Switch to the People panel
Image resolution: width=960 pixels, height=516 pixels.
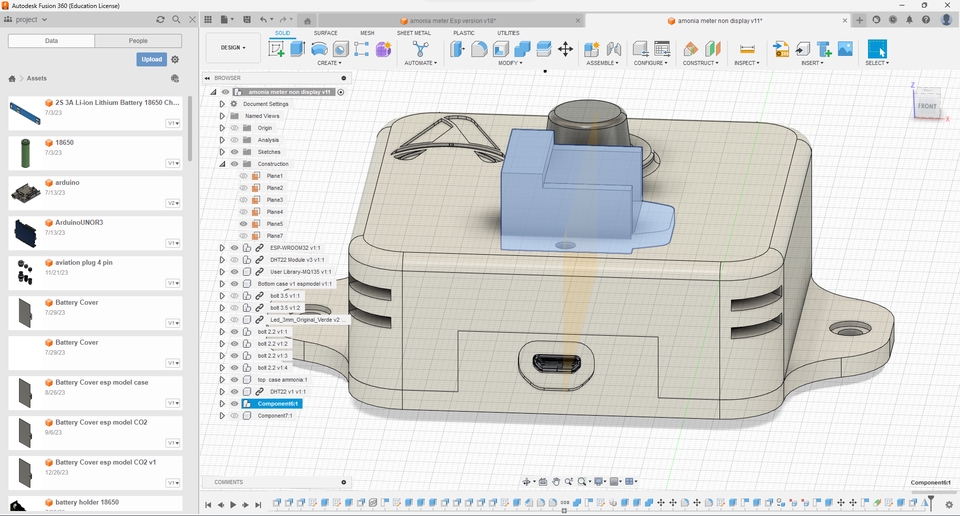pyautogui.click(x=138, y=41)
